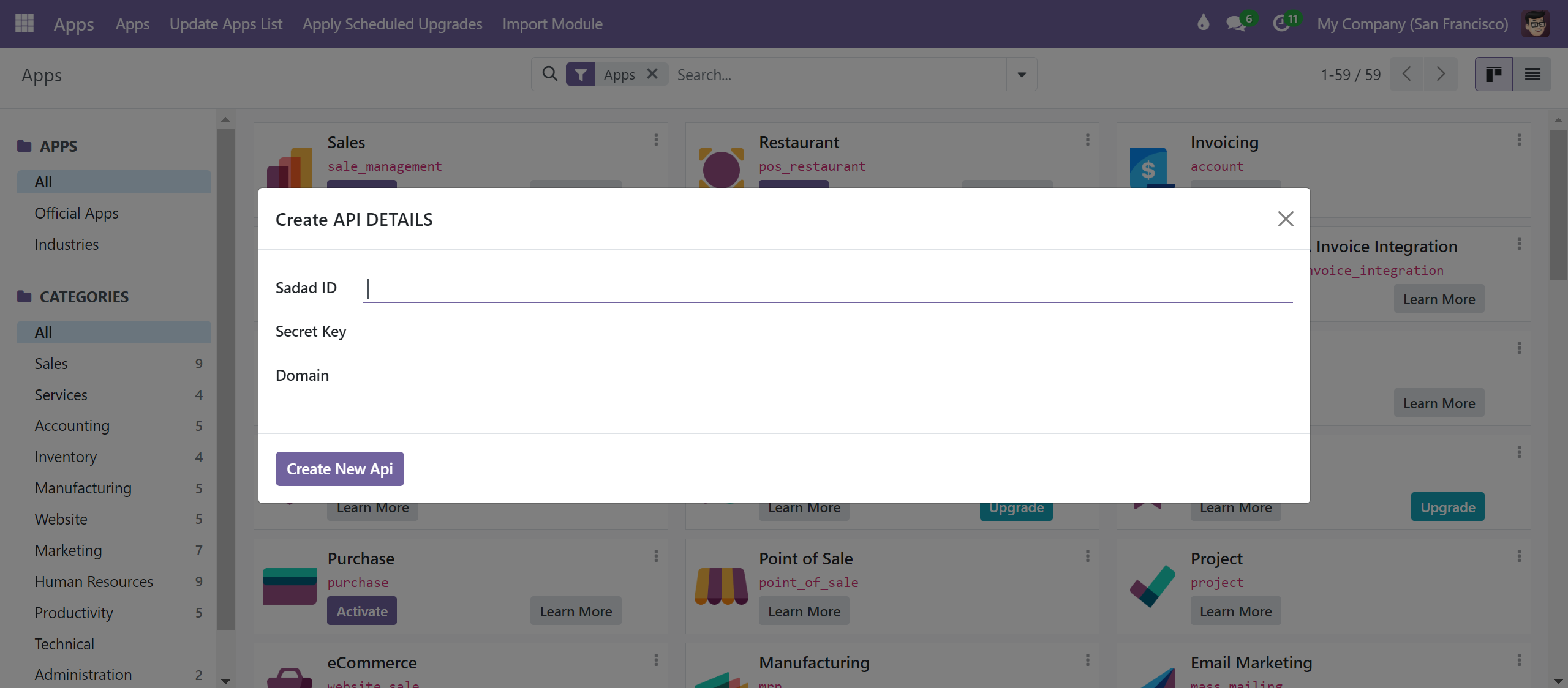The width and height of the screenshot is (1568, 688).
Task: Go to previous page of apps
Action: click(1406, 75)
